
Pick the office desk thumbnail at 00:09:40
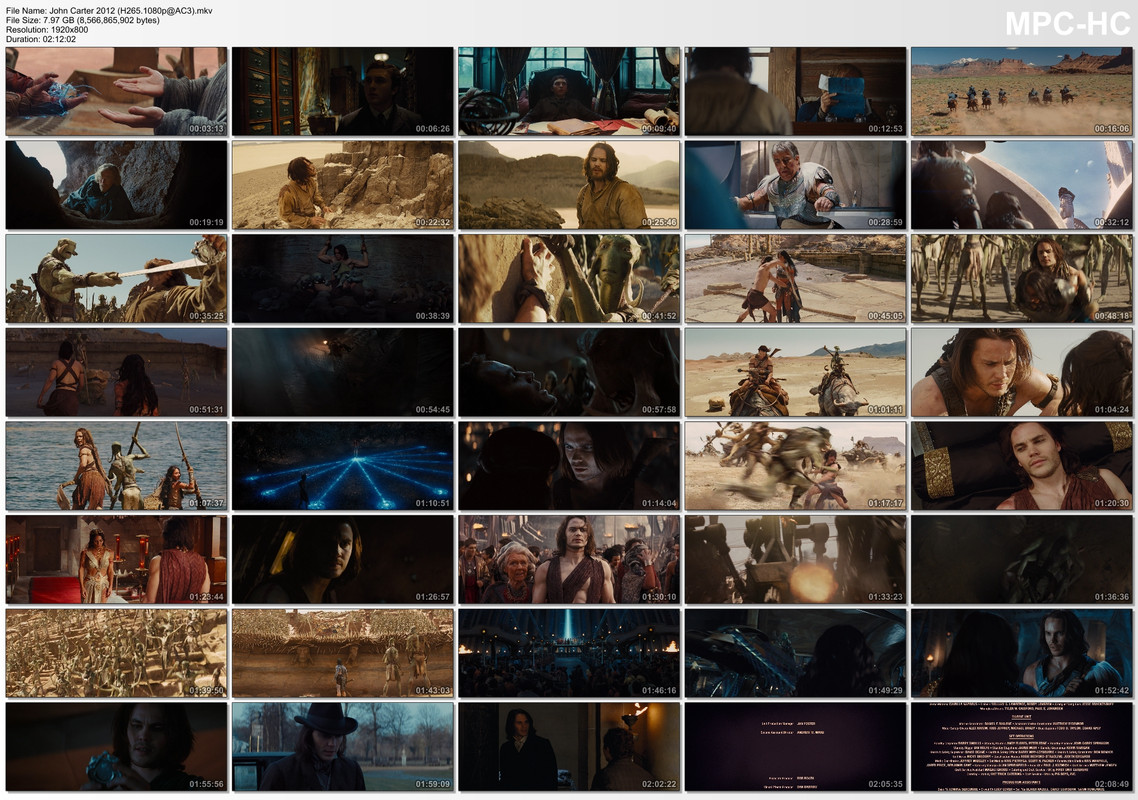[569, 91]
